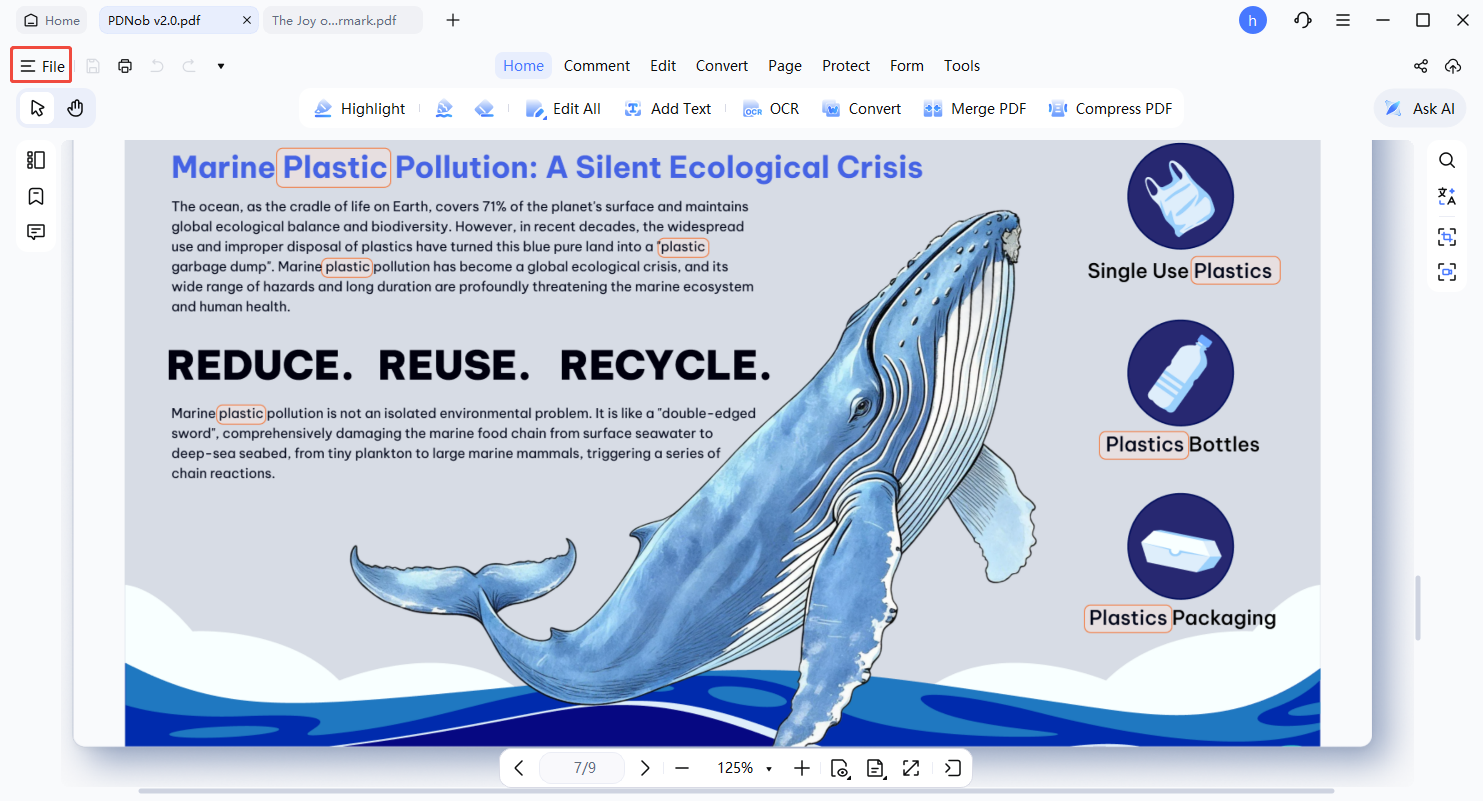Expand the quick access toolbar dropdown arrow
The image size is (1483, 801).
(x=221, y=66)
